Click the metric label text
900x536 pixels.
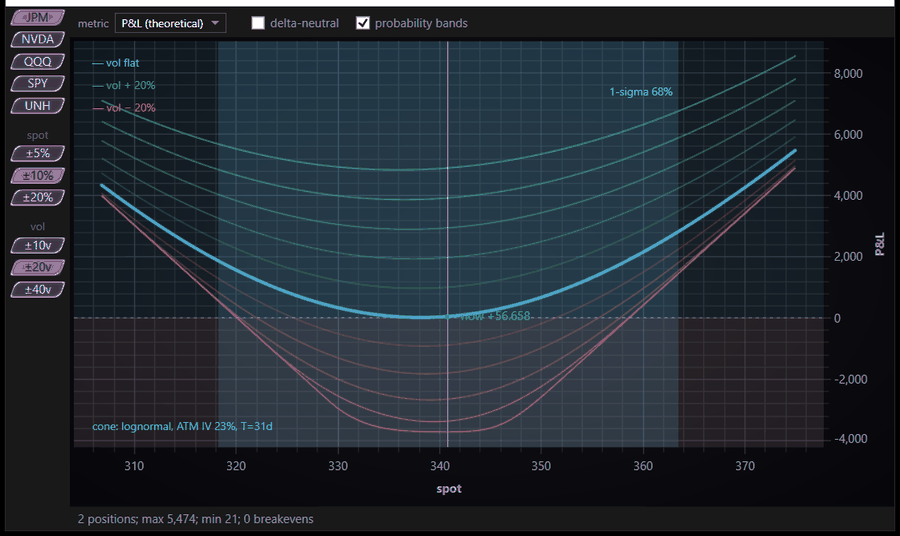(x=93, y=24)
